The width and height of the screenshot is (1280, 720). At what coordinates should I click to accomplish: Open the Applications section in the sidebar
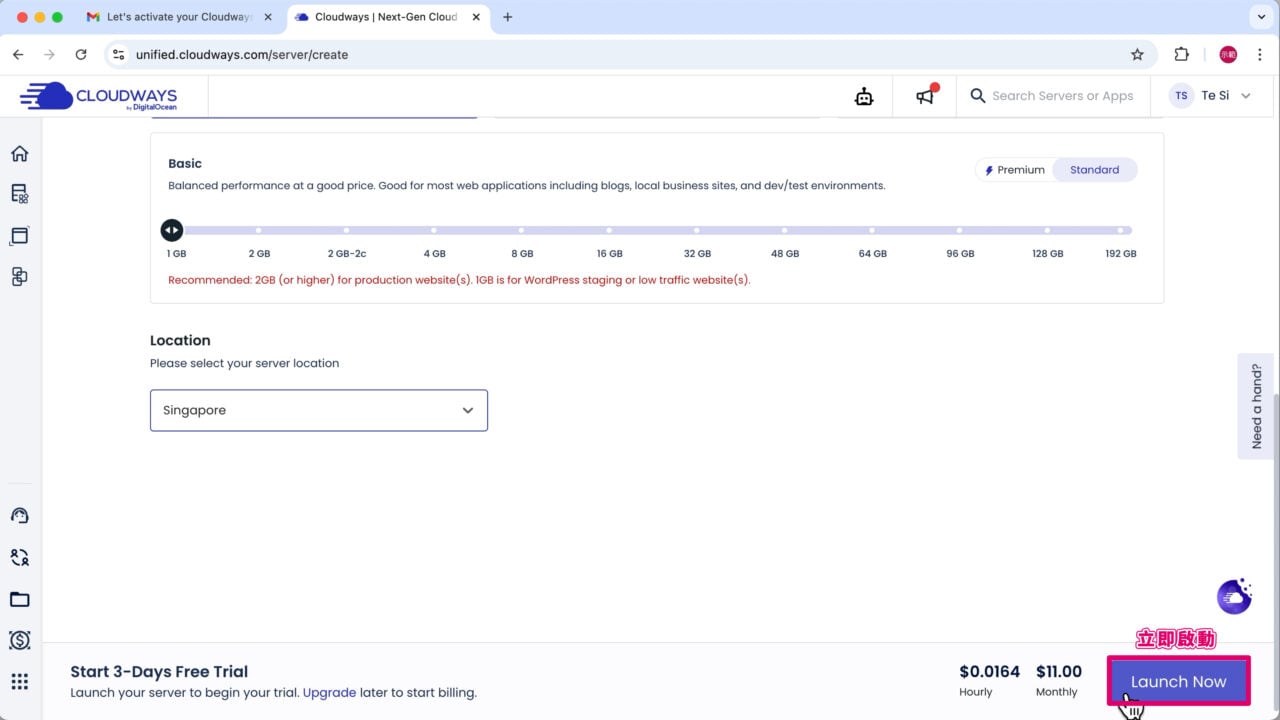(19, 235)
